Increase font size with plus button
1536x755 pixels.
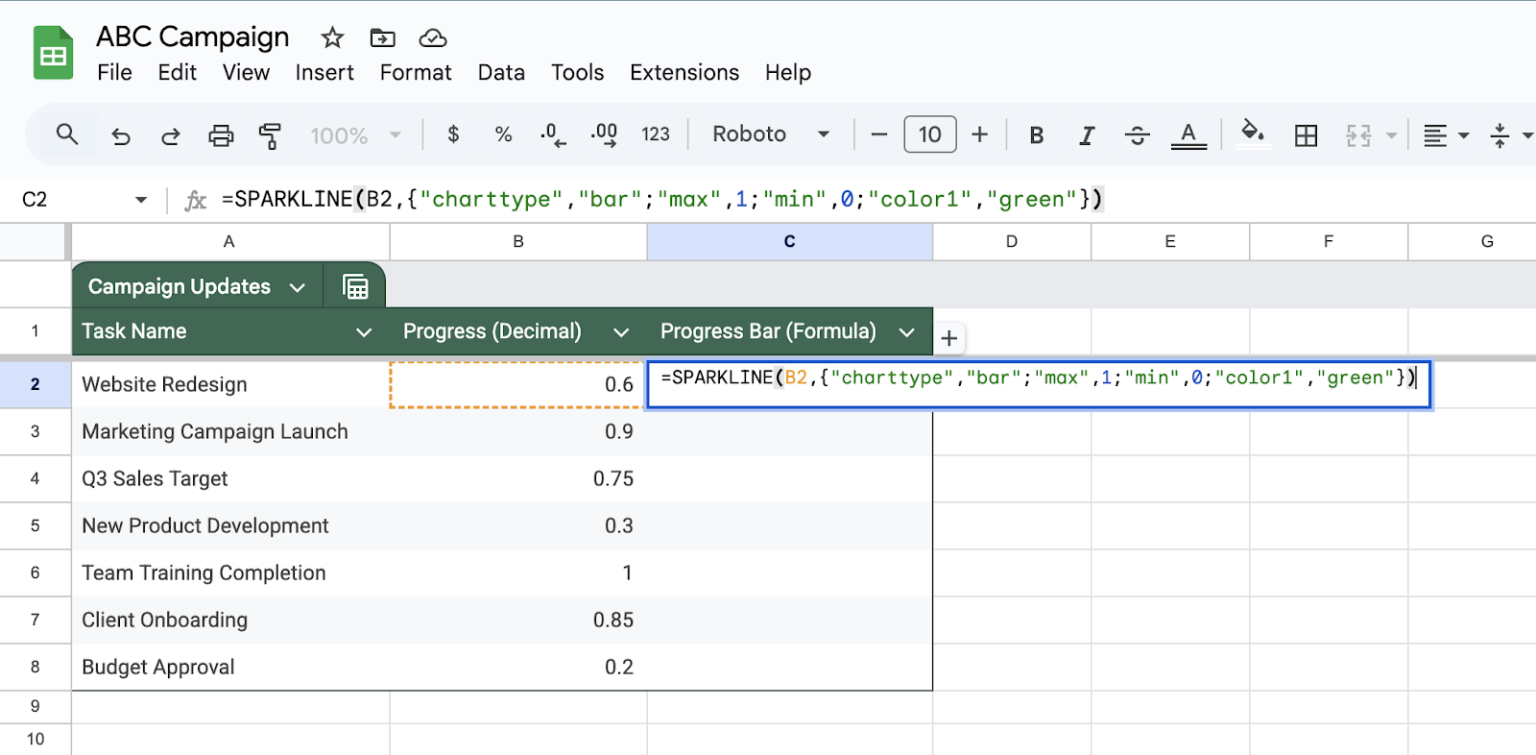point(977,134)
